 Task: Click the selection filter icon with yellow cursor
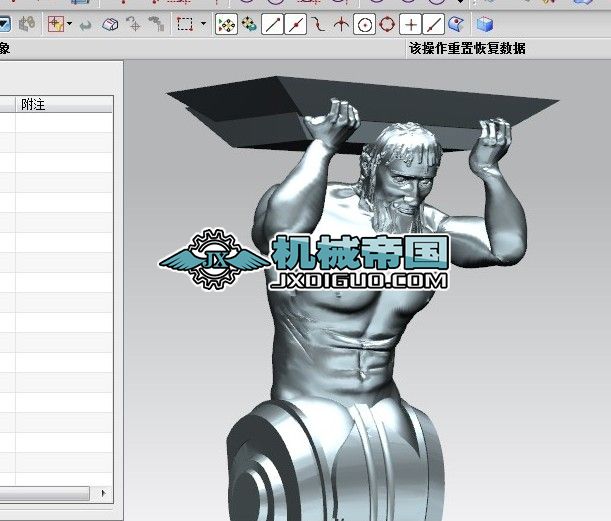pos(56,24)
